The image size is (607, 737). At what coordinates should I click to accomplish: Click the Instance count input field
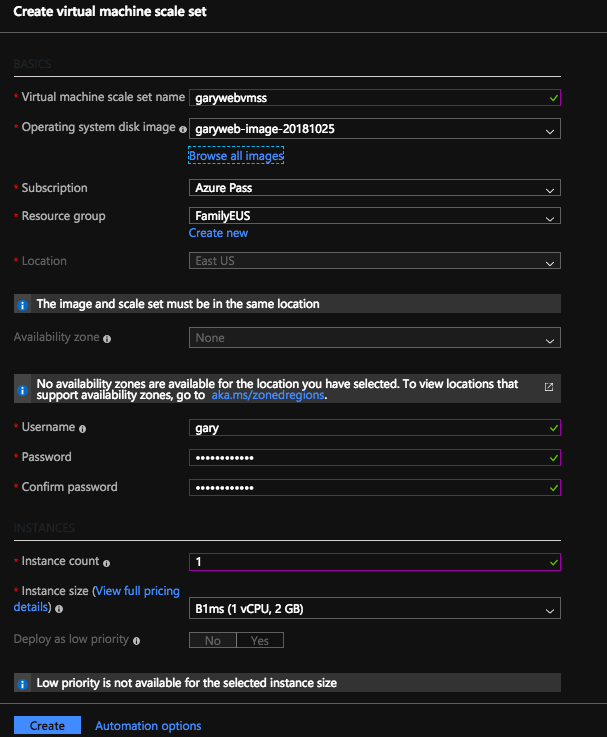pos(368,562)
